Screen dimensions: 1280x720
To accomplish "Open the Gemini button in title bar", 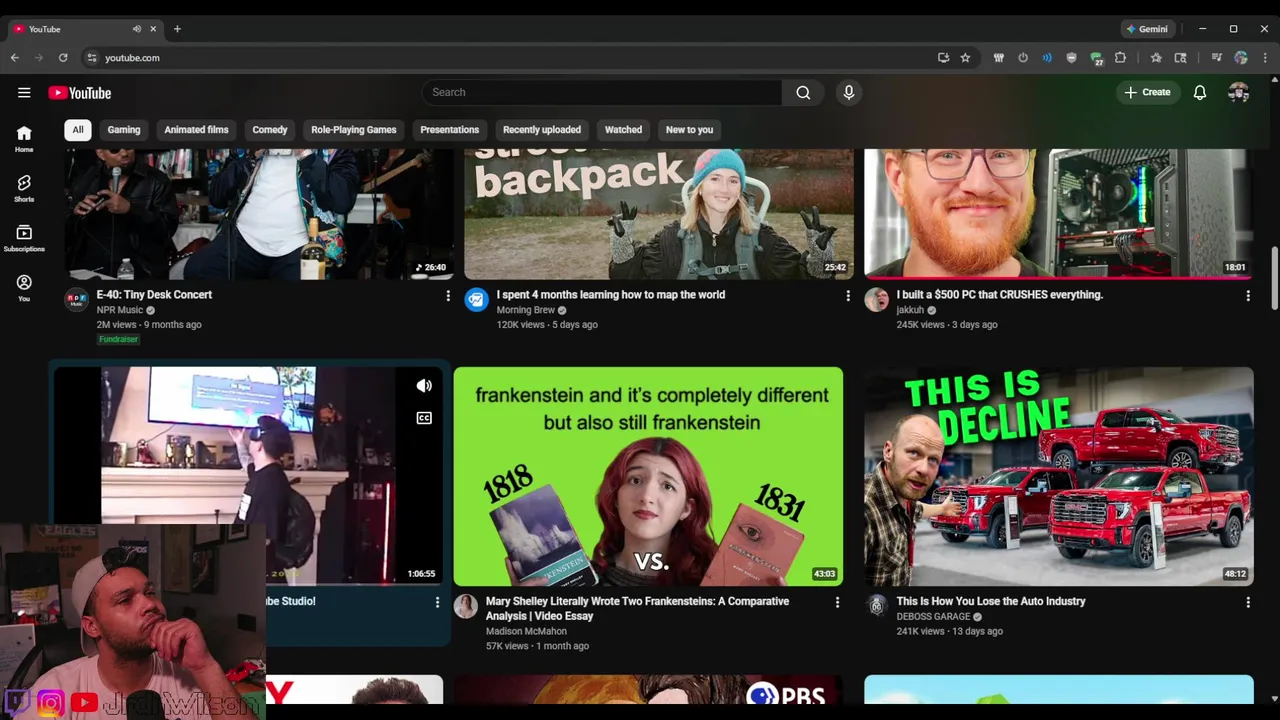I will [1147, 29].
